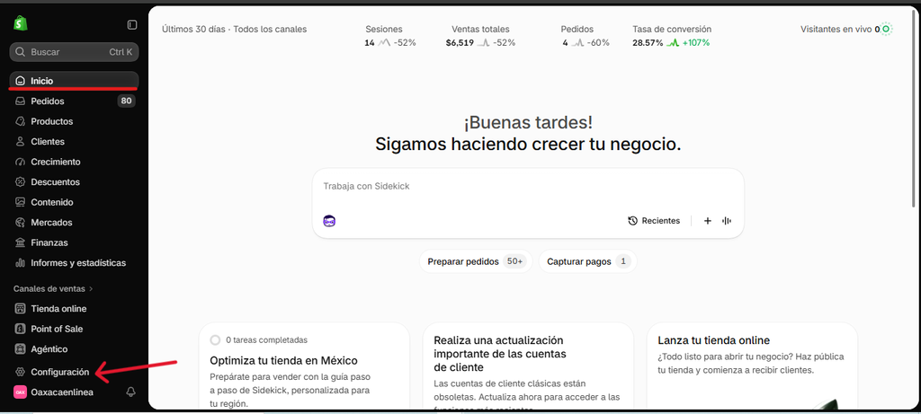
Task: Click the Agéntico channel icon
Action: click(x=21, y=349)
